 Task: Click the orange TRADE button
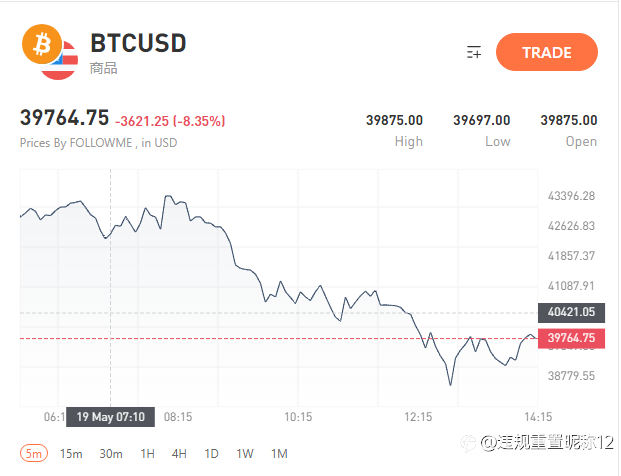[x=547, y=52]
